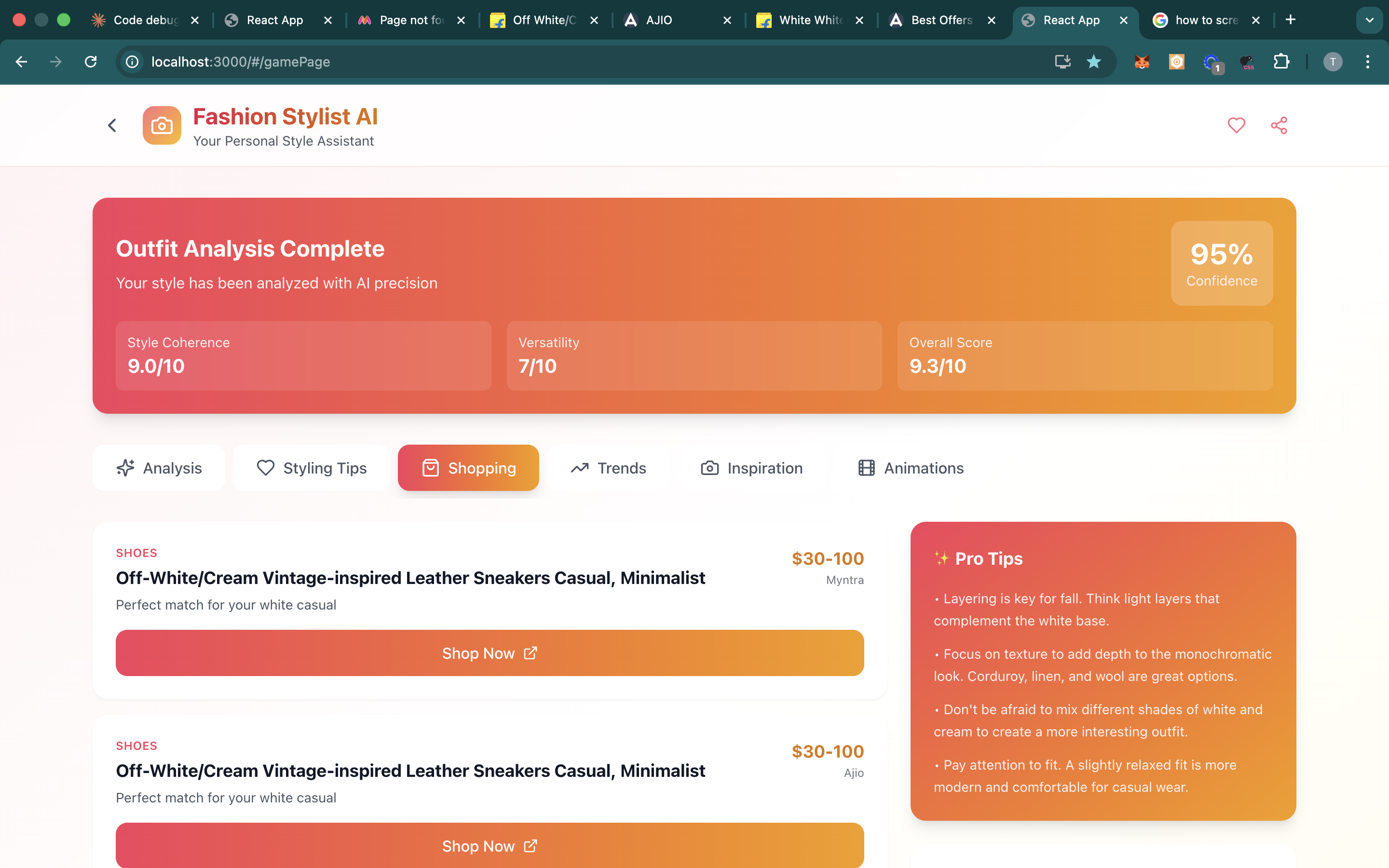1389x868 pixels.
Task: Click the share icon in header
Action: click(1278, 125)
